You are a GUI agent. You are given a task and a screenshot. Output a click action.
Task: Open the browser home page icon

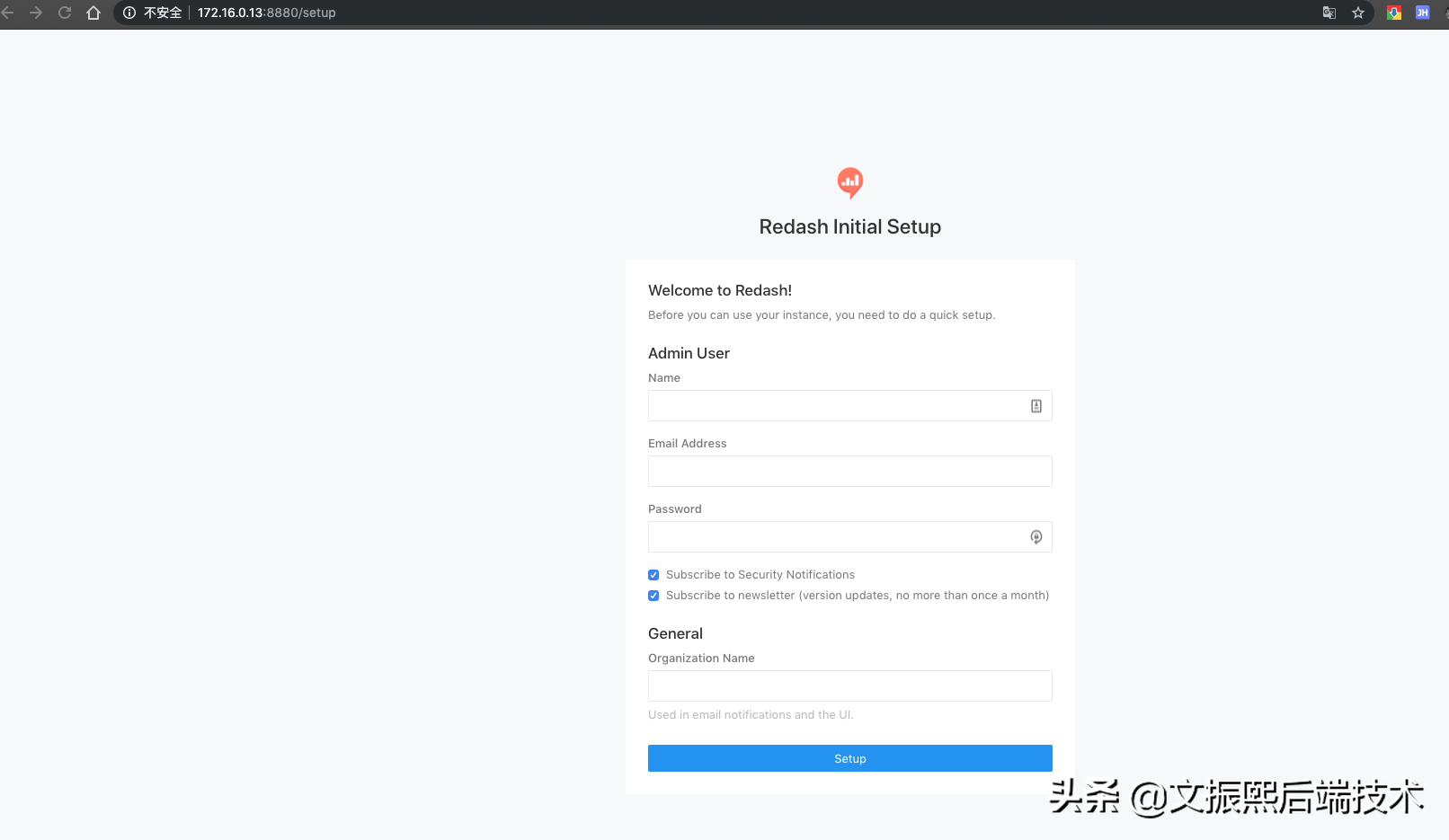[93, 13]
